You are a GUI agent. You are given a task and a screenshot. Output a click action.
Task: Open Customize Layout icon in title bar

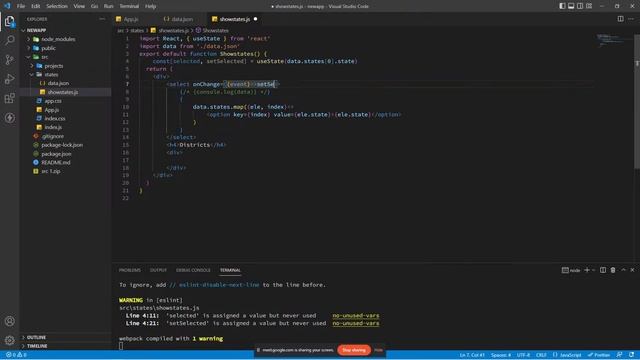[x=589, y=6]
